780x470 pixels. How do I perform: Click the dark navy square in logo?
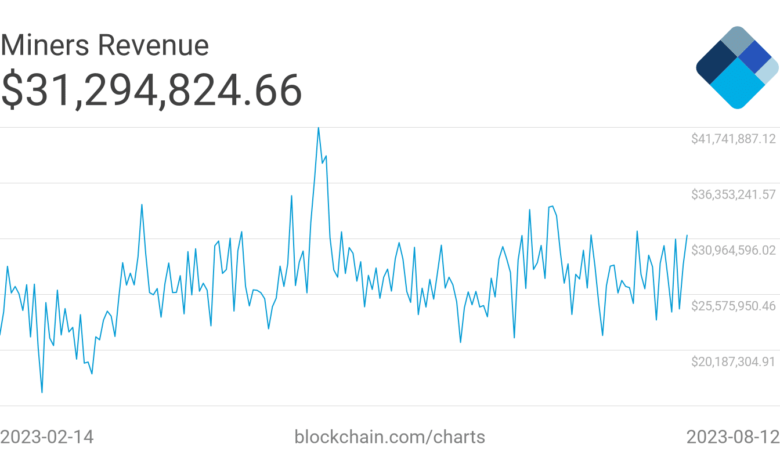(717, 62)
